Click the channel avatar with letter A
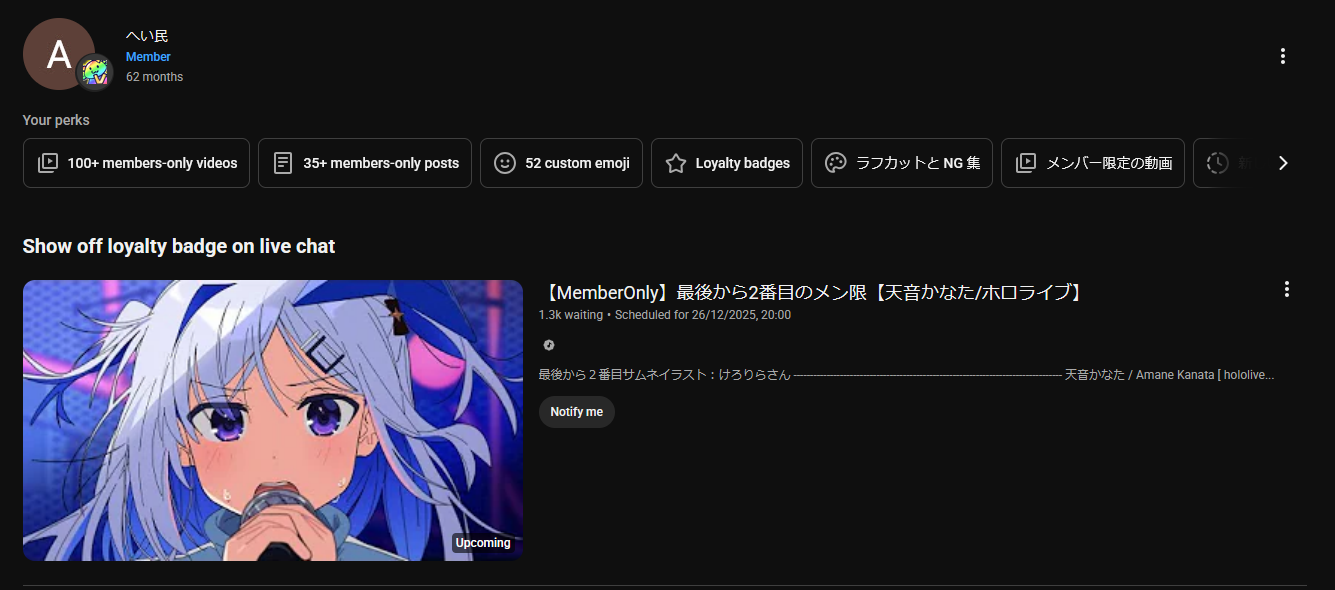Image resolution: width=1335 pixels, height=590 pixels. pyautogui.click(x=59, y=54)
